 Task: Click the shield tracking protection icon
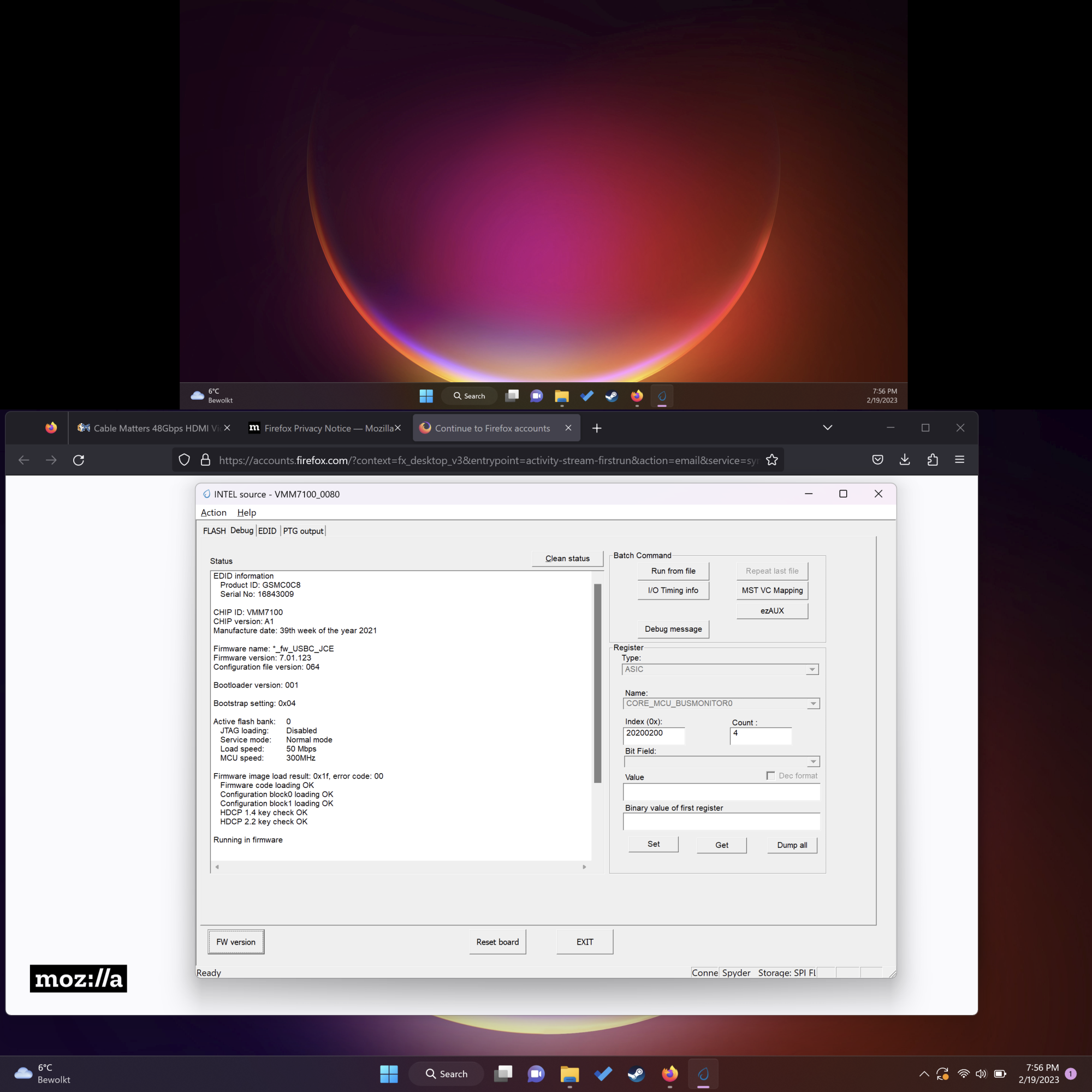pos(184,460)
